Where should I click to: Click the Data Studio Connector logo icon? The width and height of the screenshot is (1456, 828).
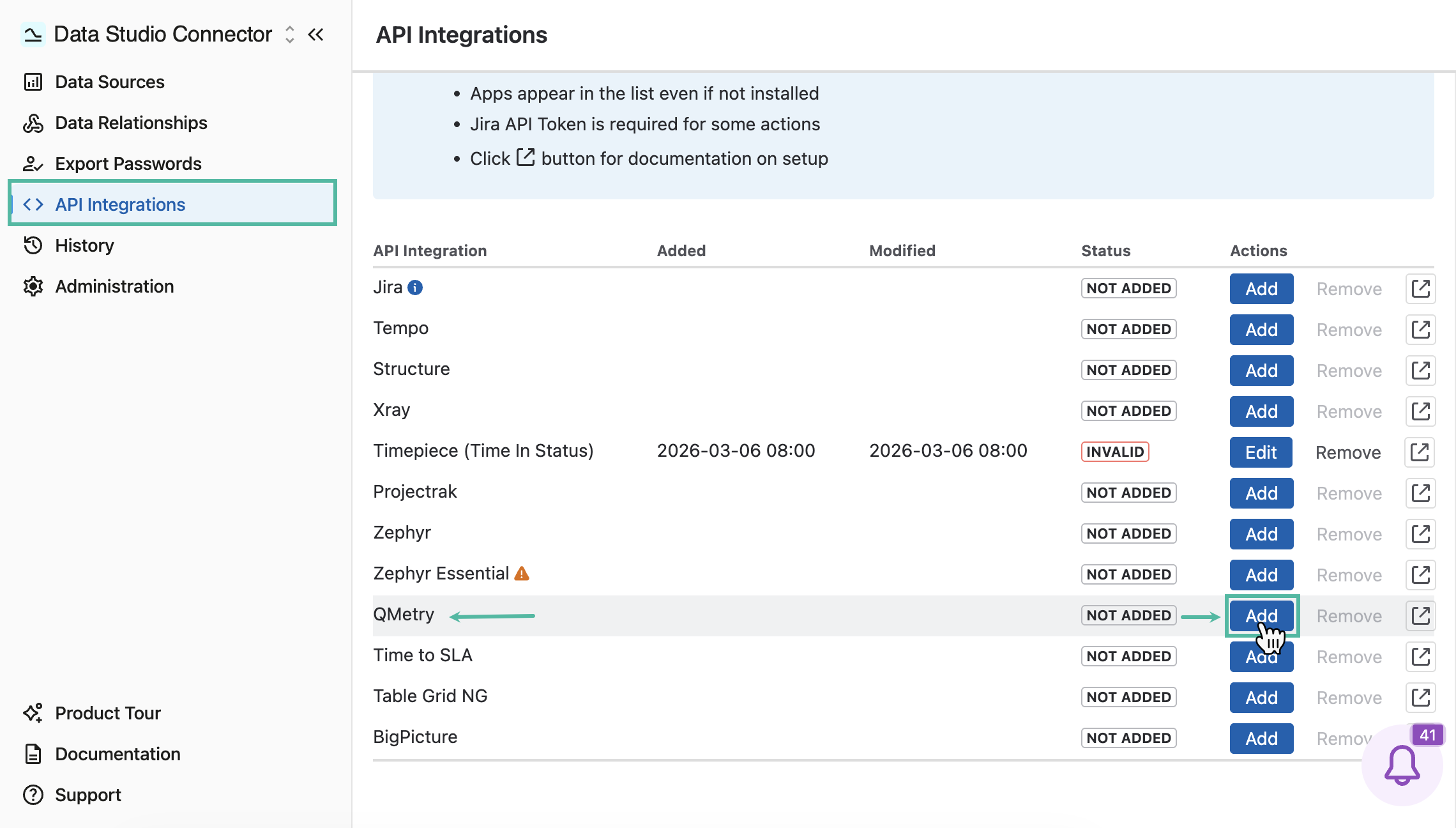coord(33,34)
